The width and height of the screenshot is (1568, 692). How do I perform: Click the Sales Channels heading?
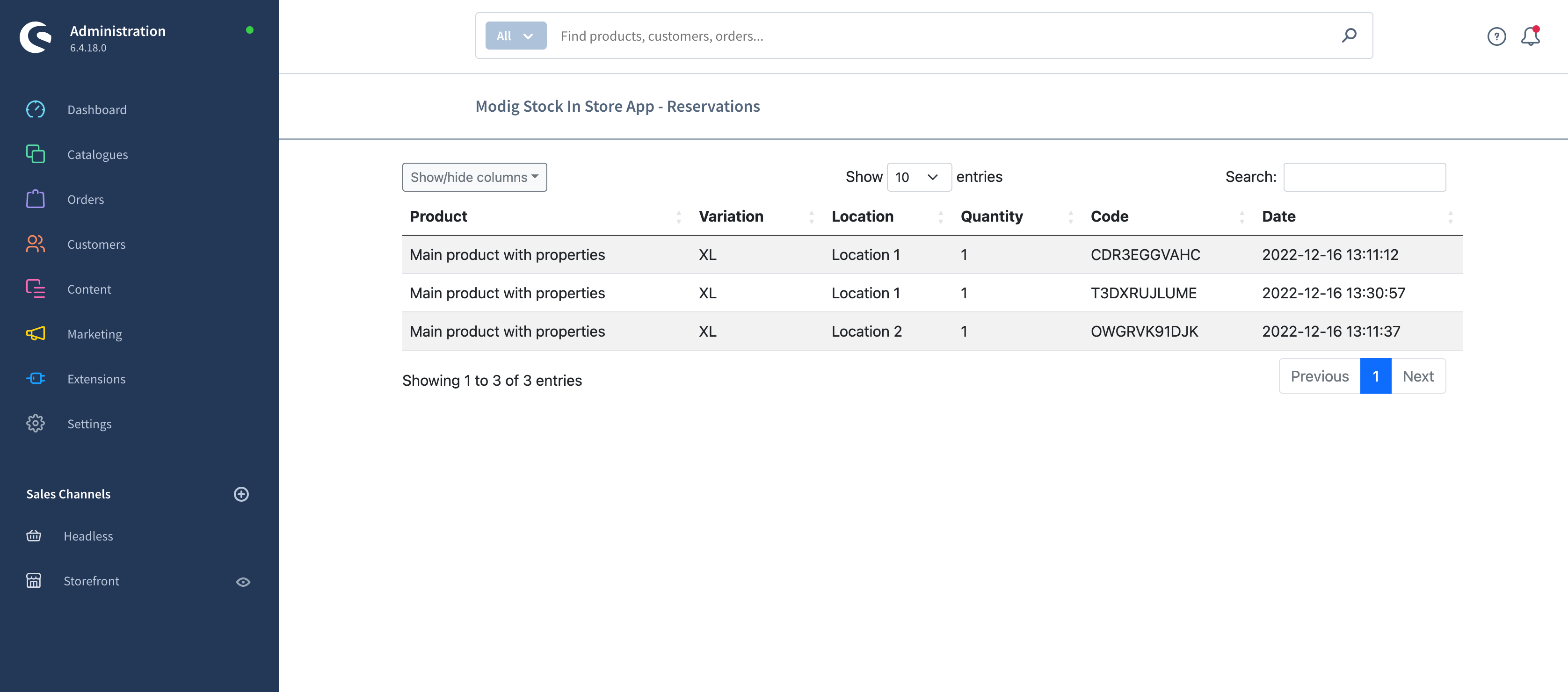68,494
